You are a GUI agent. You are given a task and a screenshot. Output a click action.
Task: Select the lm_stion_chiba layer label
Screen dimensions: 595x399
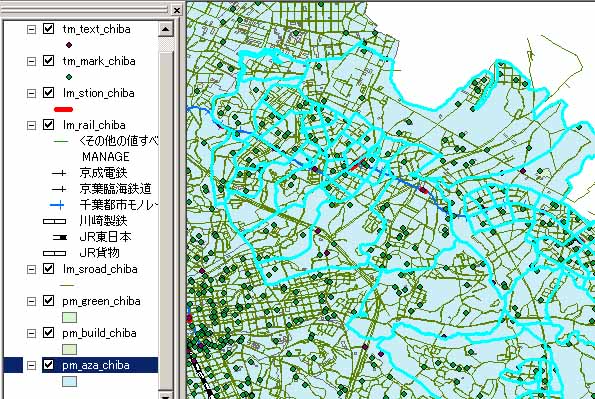[99, 93]
